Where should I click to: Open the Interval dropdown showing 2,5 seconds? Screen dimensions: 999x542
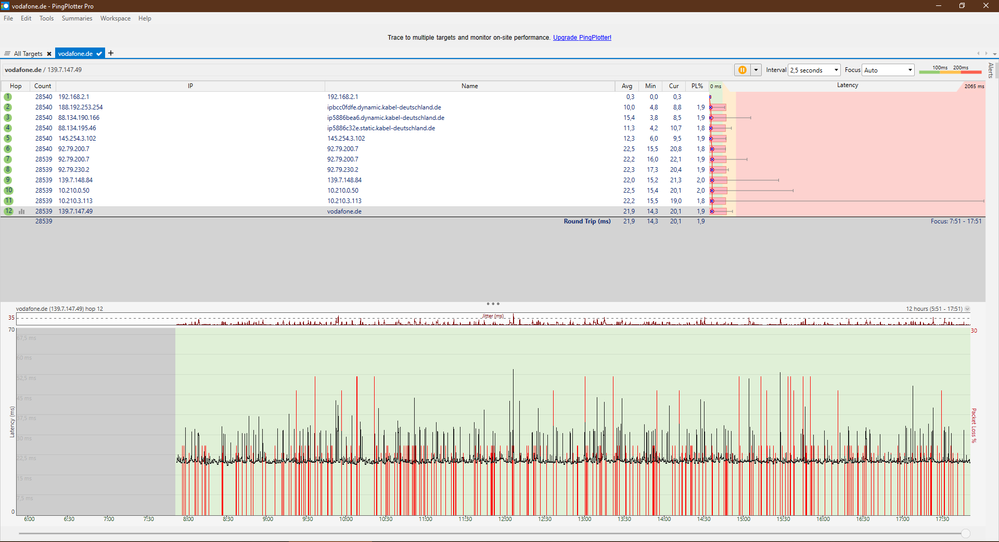(815, 70)
